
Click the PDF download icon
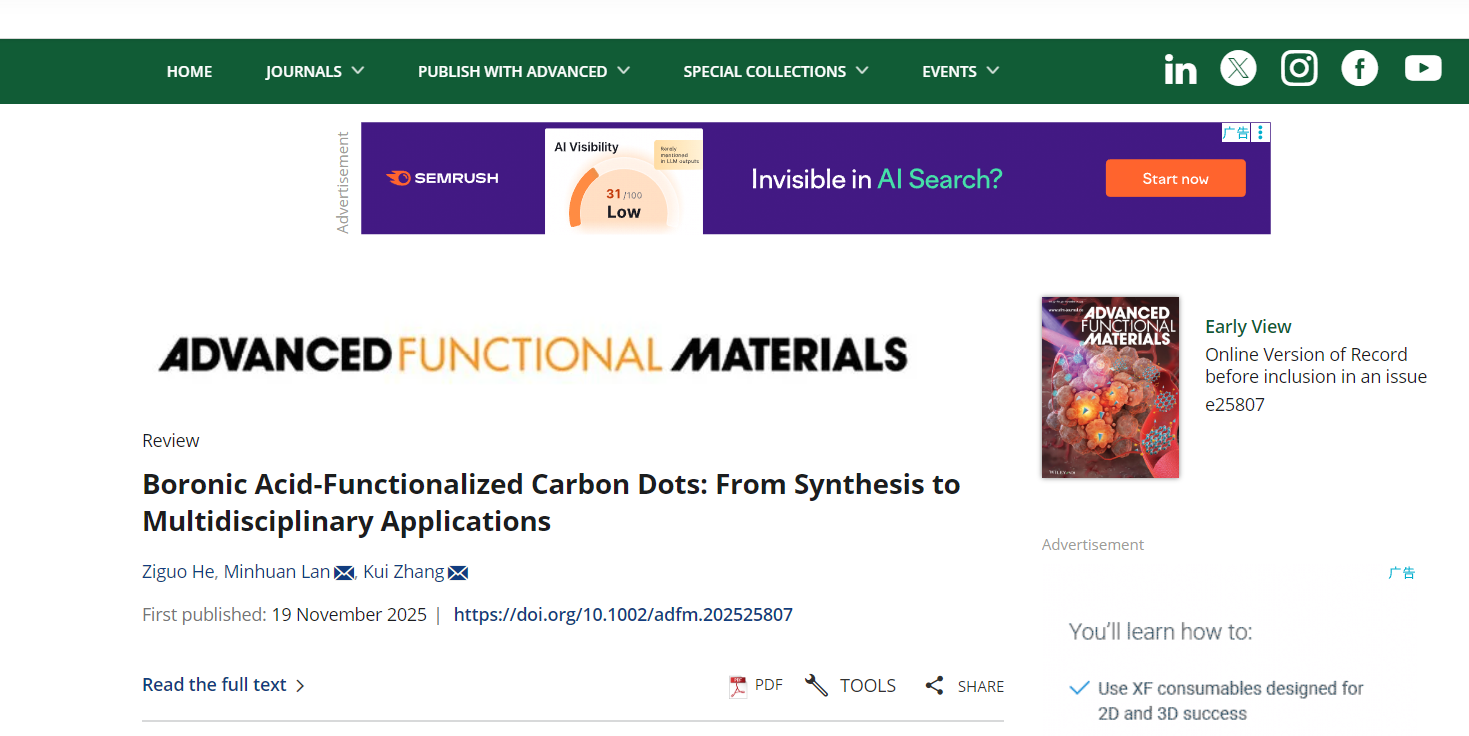coord(738,686)
